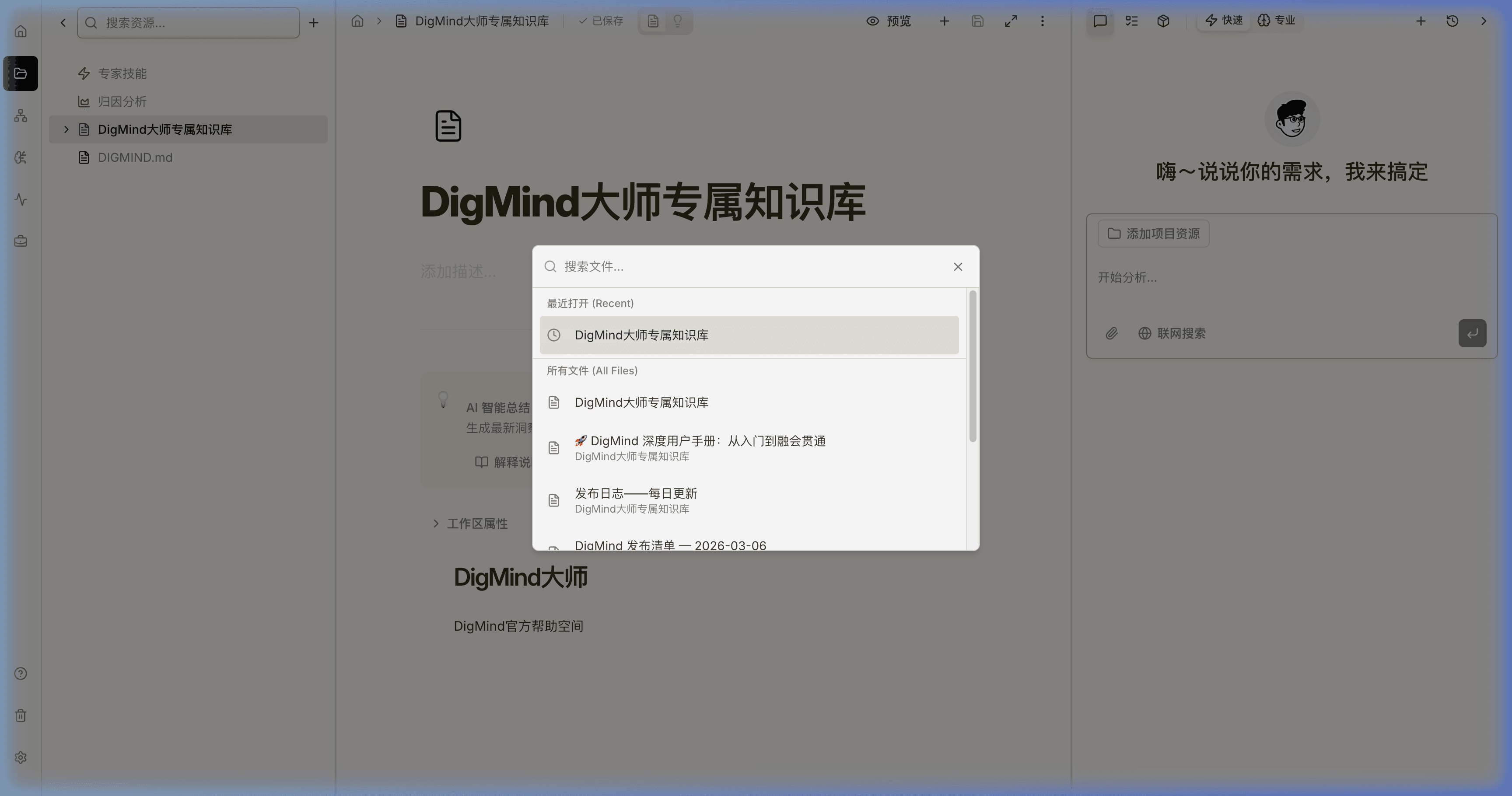Click the DigMind大师 heading
This screenshot has height=796, width=1512.
521,577
